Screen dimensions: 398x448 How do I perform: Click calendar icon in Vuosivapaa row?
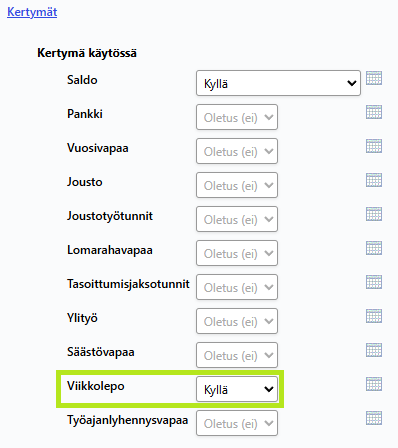pyautogui.click(x=374, y=146)
